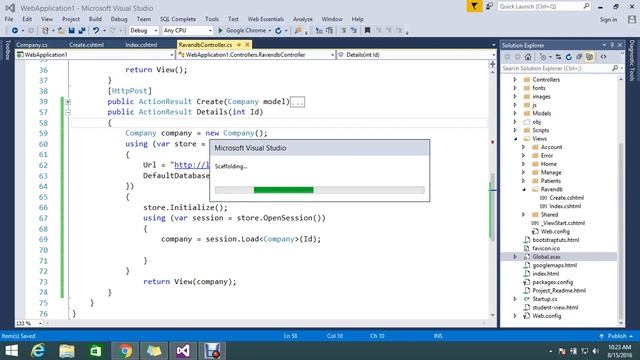This screenshot has height=360, width=640.
Task: Open the Analyze menu
Action: 302,19
